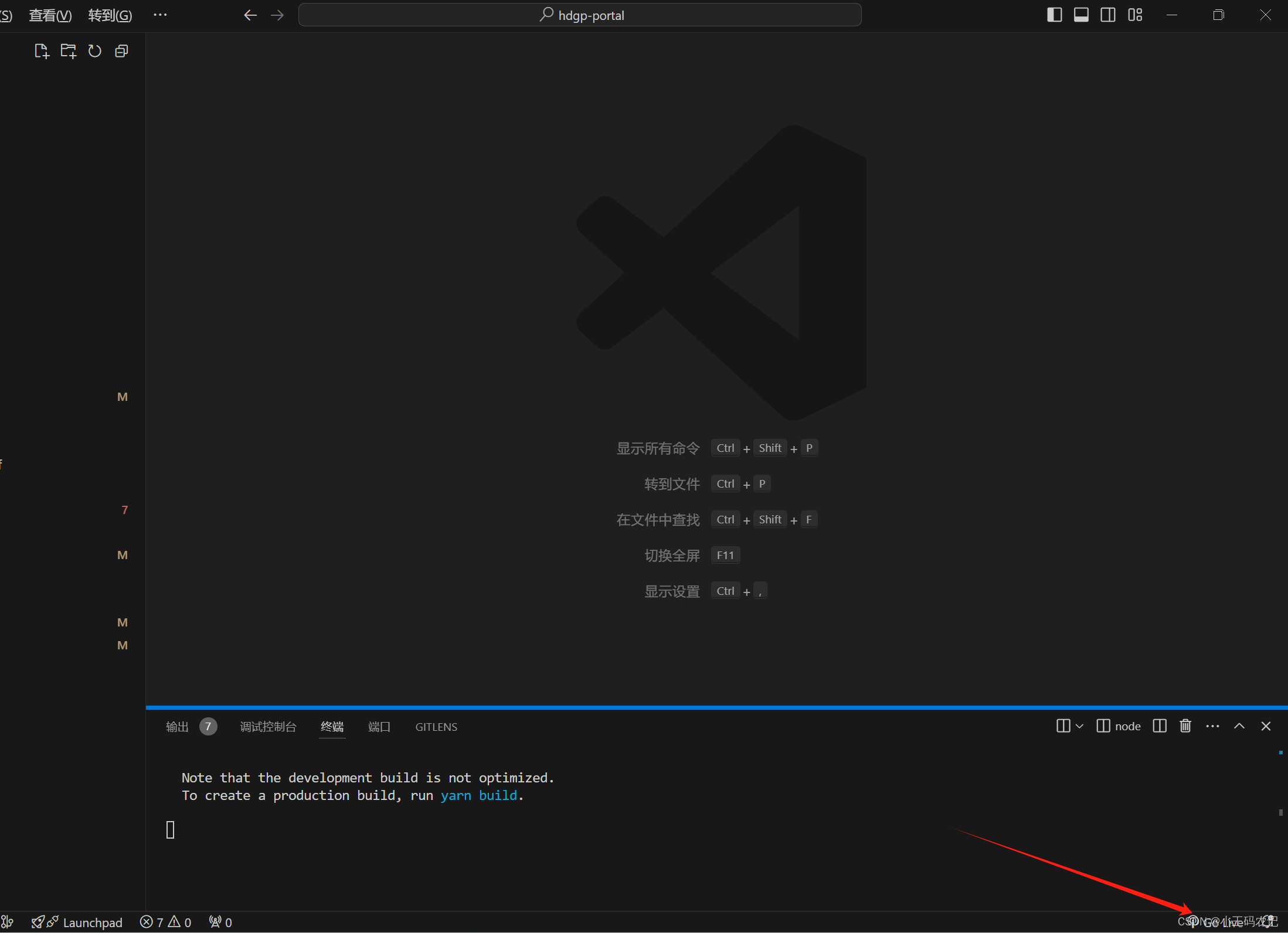Open the GITLENS panel tab
The height and width of the screenshot is (933, 1288).
[436, 727]
